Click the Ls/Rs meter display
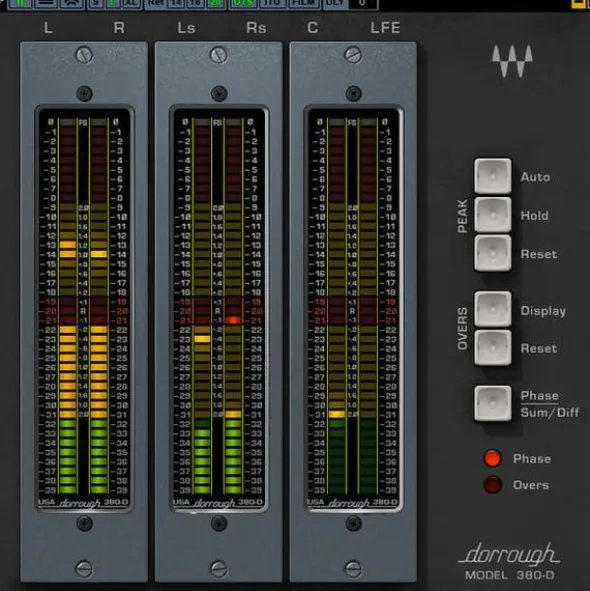This screenshot has height=591, width=590. (219, 308)
